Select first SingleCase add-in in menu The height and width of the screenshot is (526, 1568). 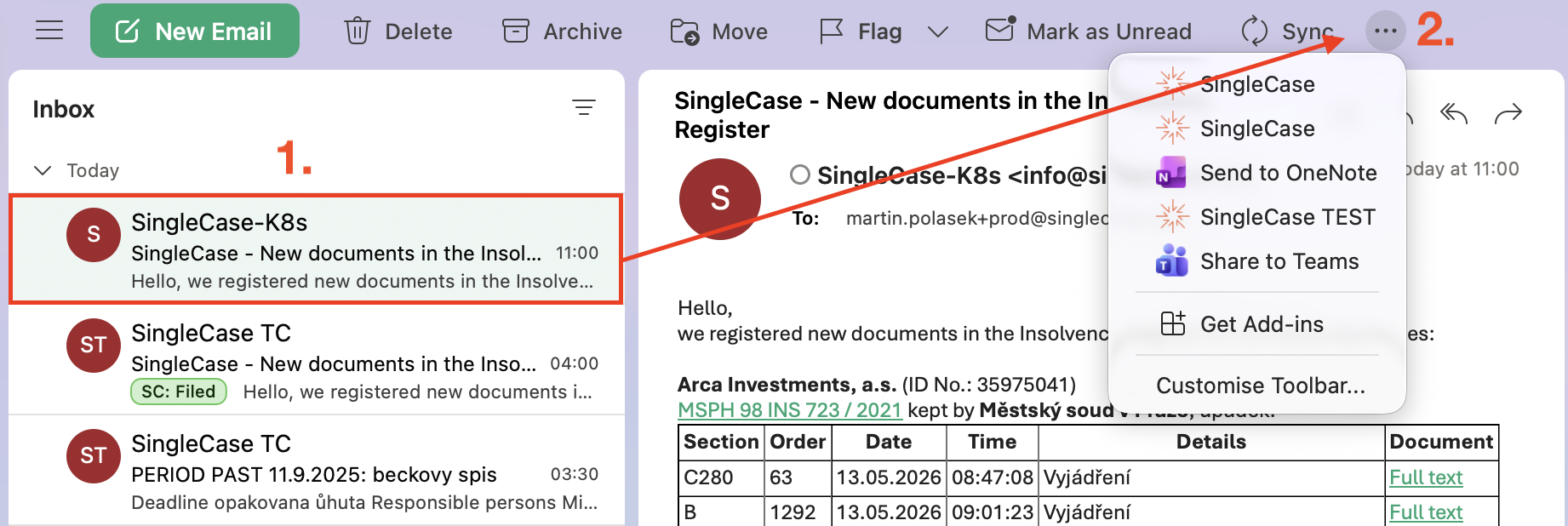click(x=1256, y=84)
